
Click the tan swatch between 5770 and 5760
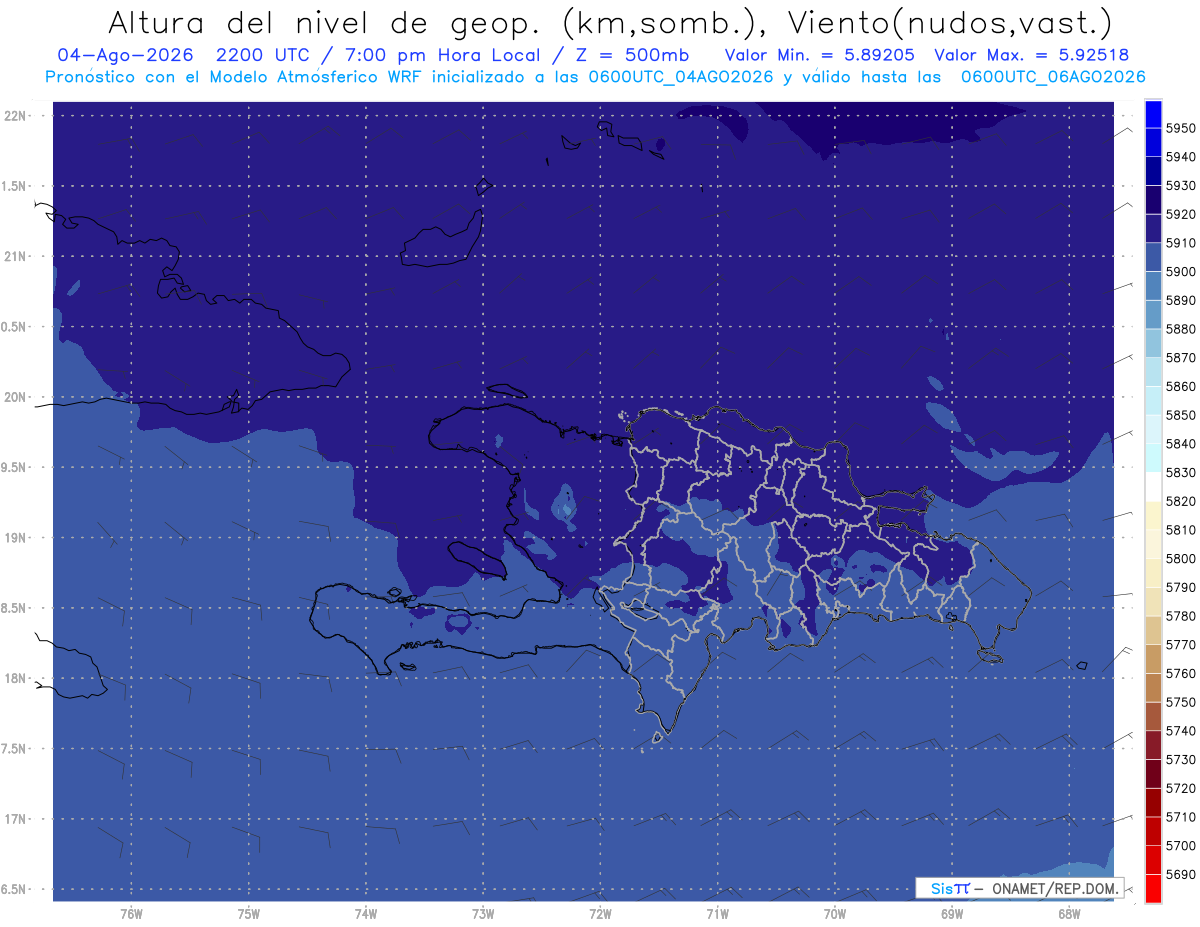1153,659
